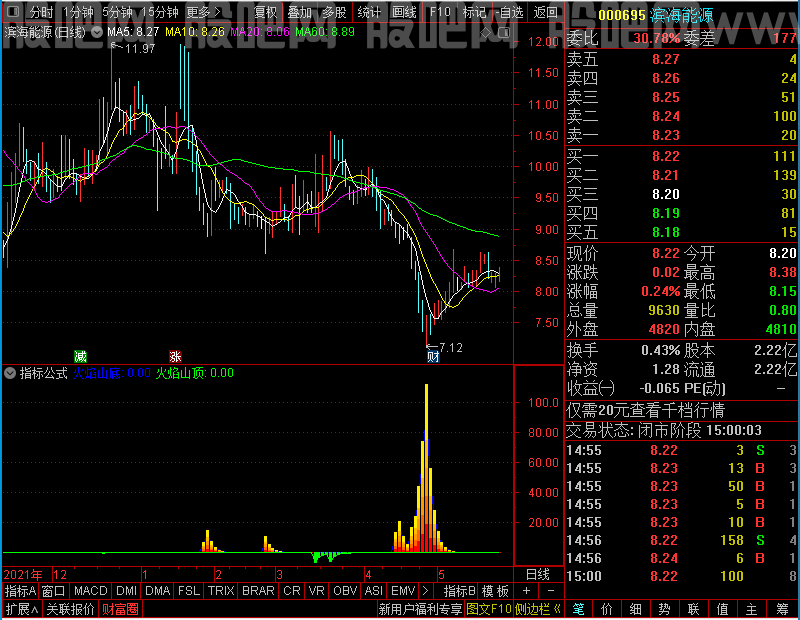
Task: Expand the 更多 period options
Action: 203,12
